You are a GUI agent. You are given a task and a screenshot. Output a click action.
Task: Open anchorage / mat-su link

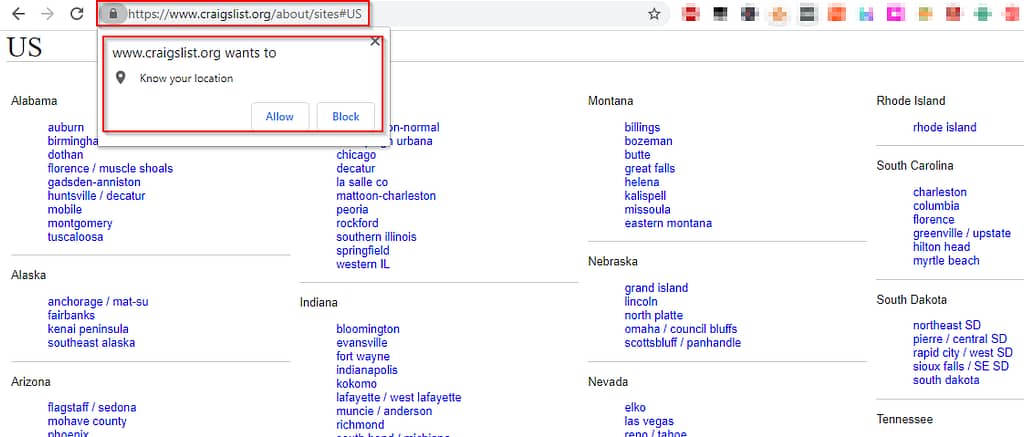pos(98,302)
